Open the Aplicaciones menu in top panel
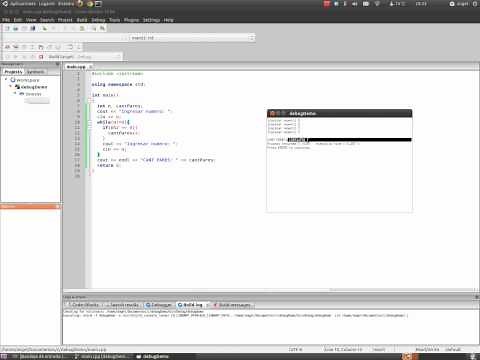 coord(23,4)
